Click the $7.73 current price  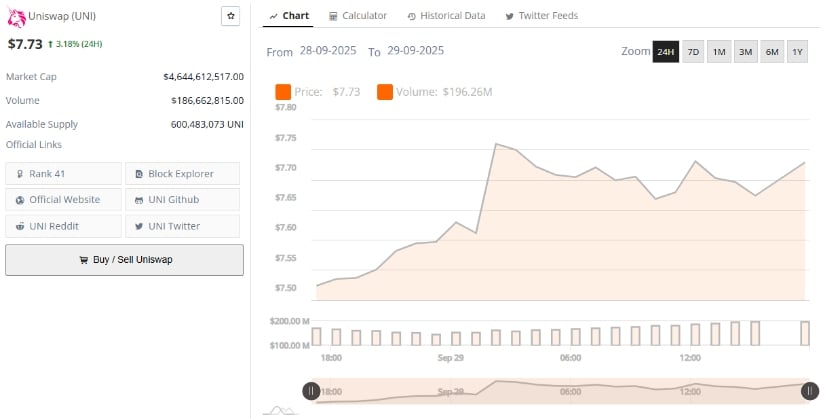click(25, 44)
